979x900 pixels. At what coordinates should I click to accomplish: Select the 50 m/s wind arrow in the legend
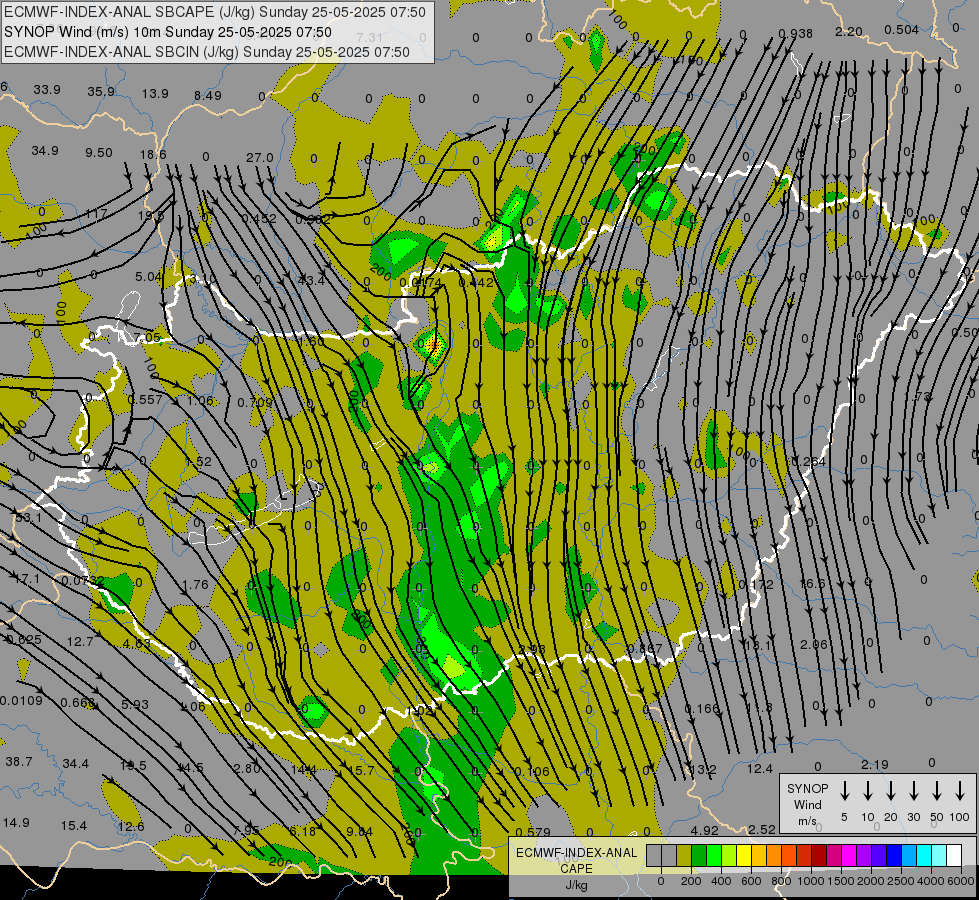[937, 791]
